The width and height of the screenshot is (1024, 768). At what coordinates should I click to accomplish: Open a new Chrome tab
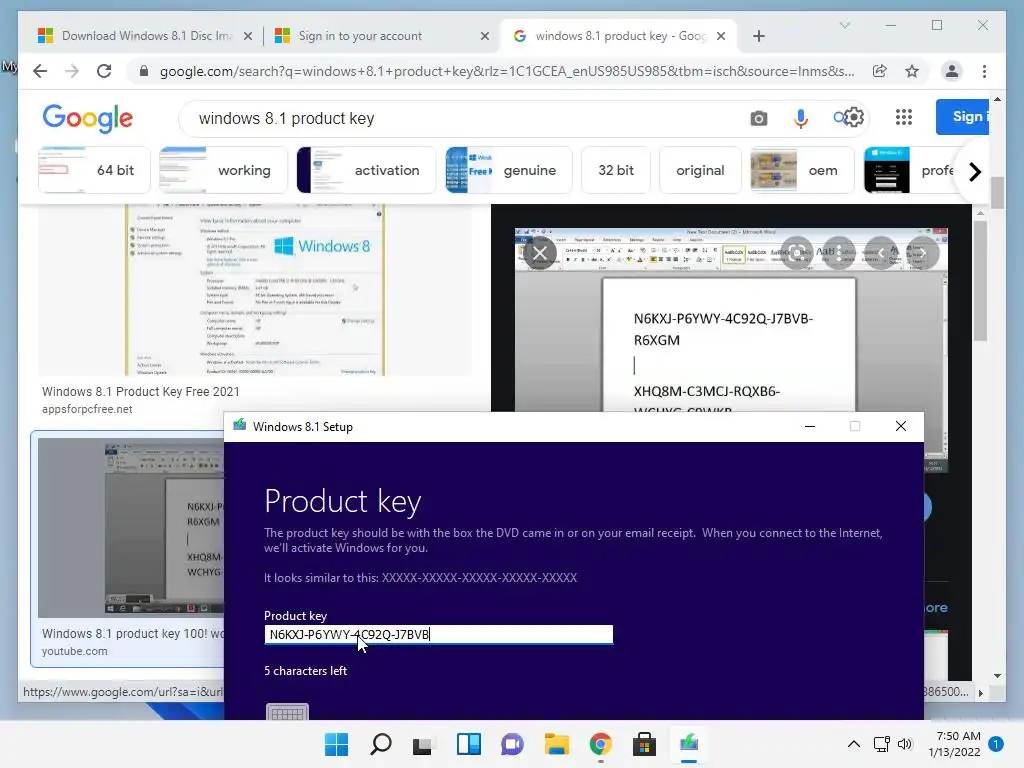(x=759, y=36)
